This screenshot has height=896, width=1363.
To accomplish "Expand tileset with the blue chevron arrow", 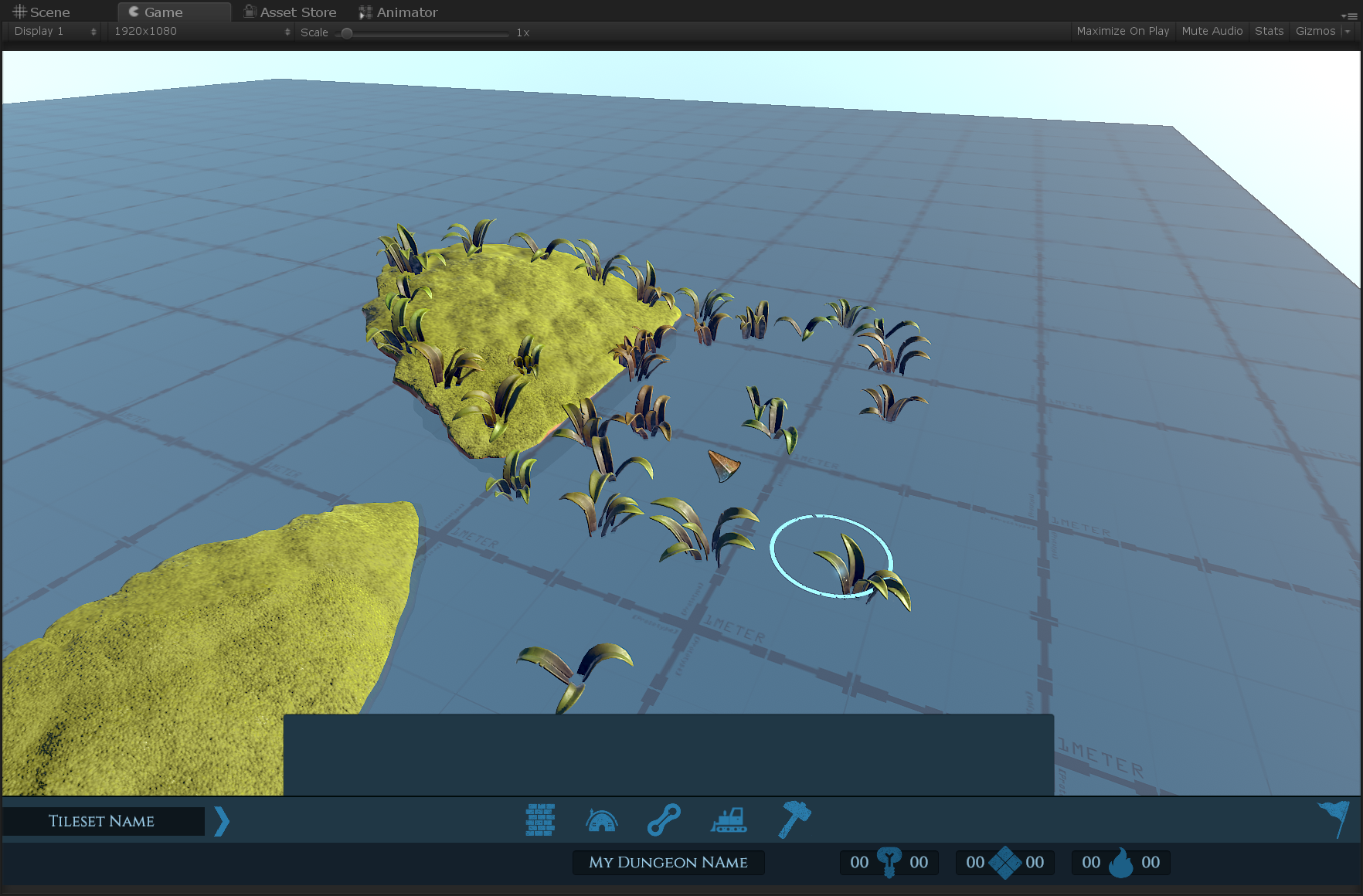I will [222, 821].
